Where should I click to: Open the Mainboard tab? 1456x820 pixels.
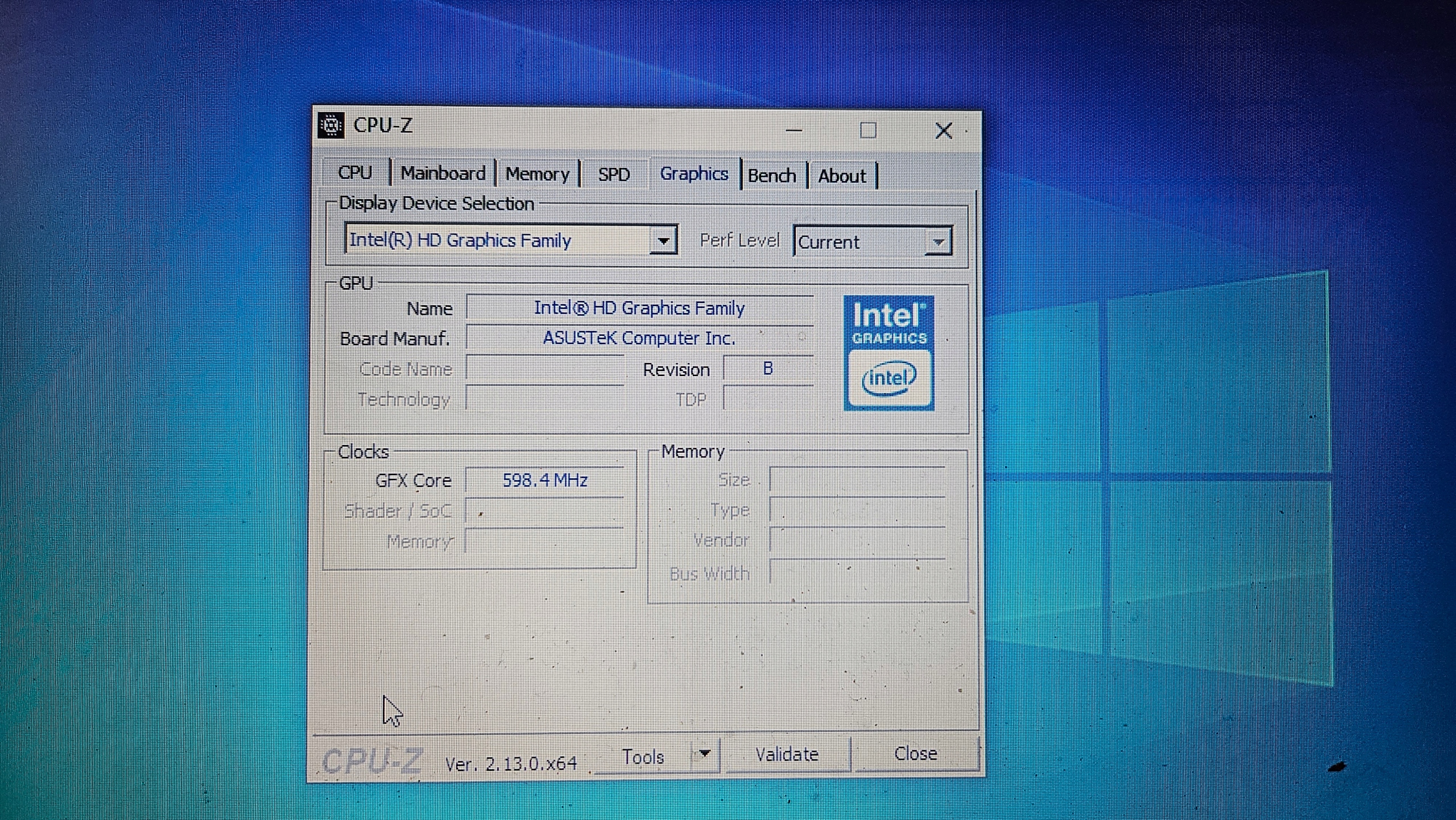point(443,173)
